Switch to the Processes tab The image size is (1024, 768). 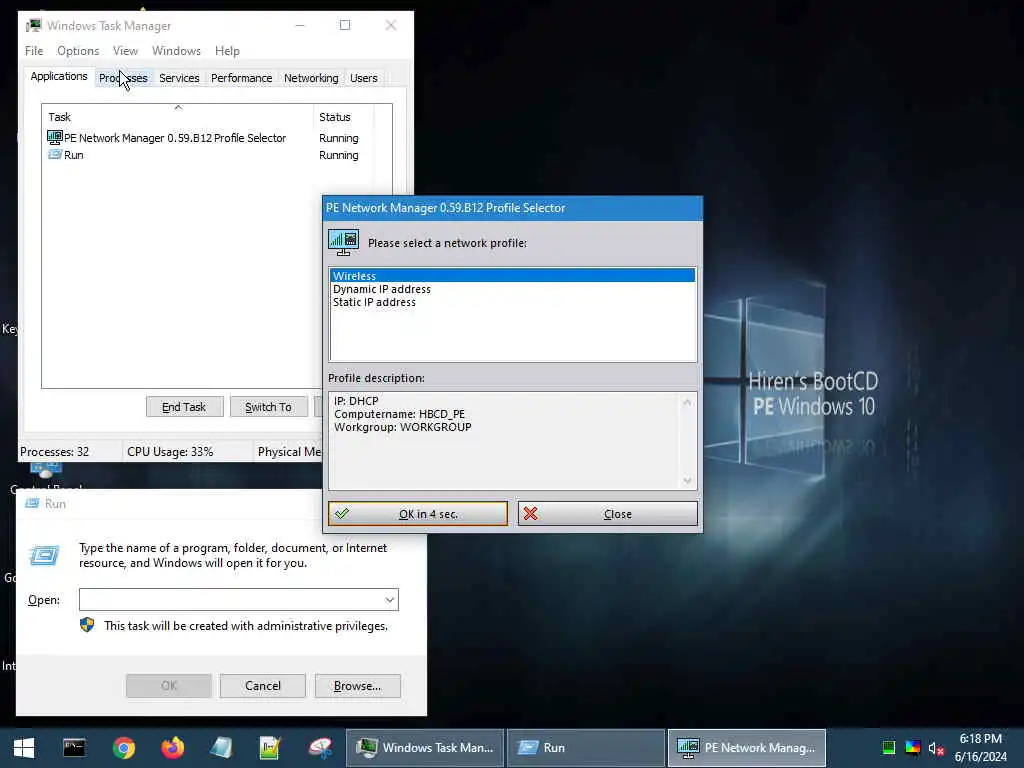tap(123, 78)
